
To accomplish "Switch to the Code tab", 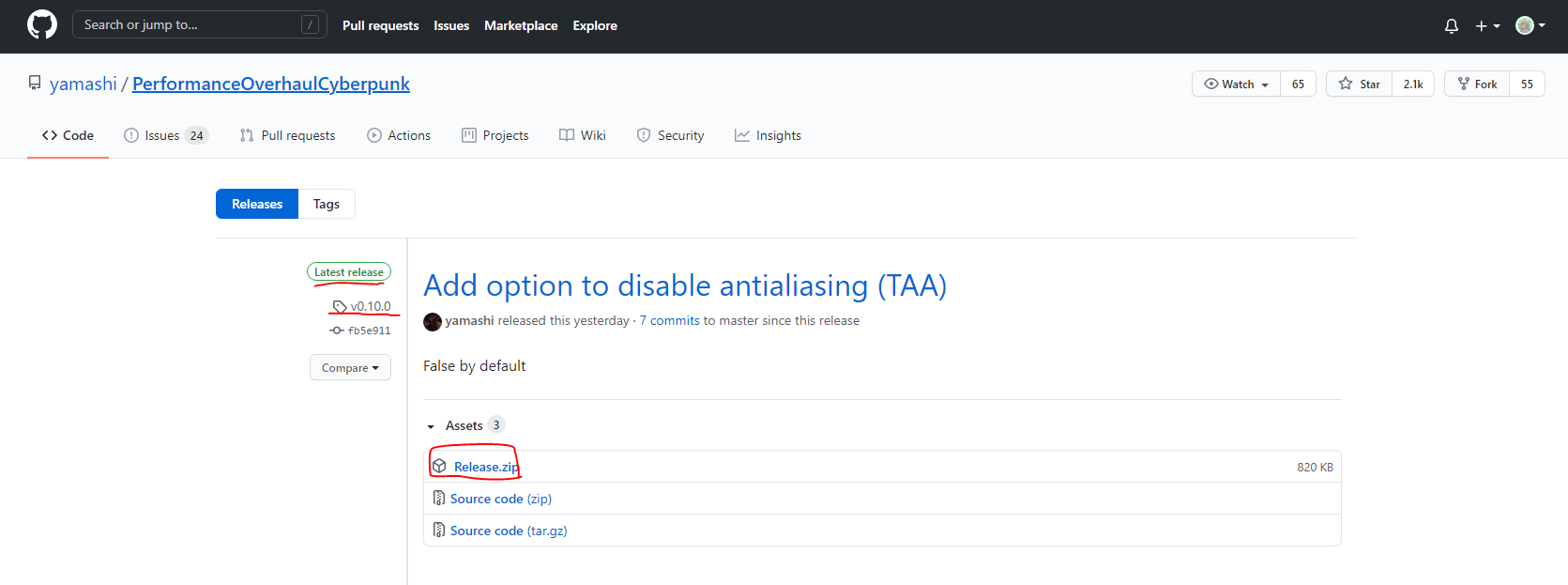I will [68, 135].
